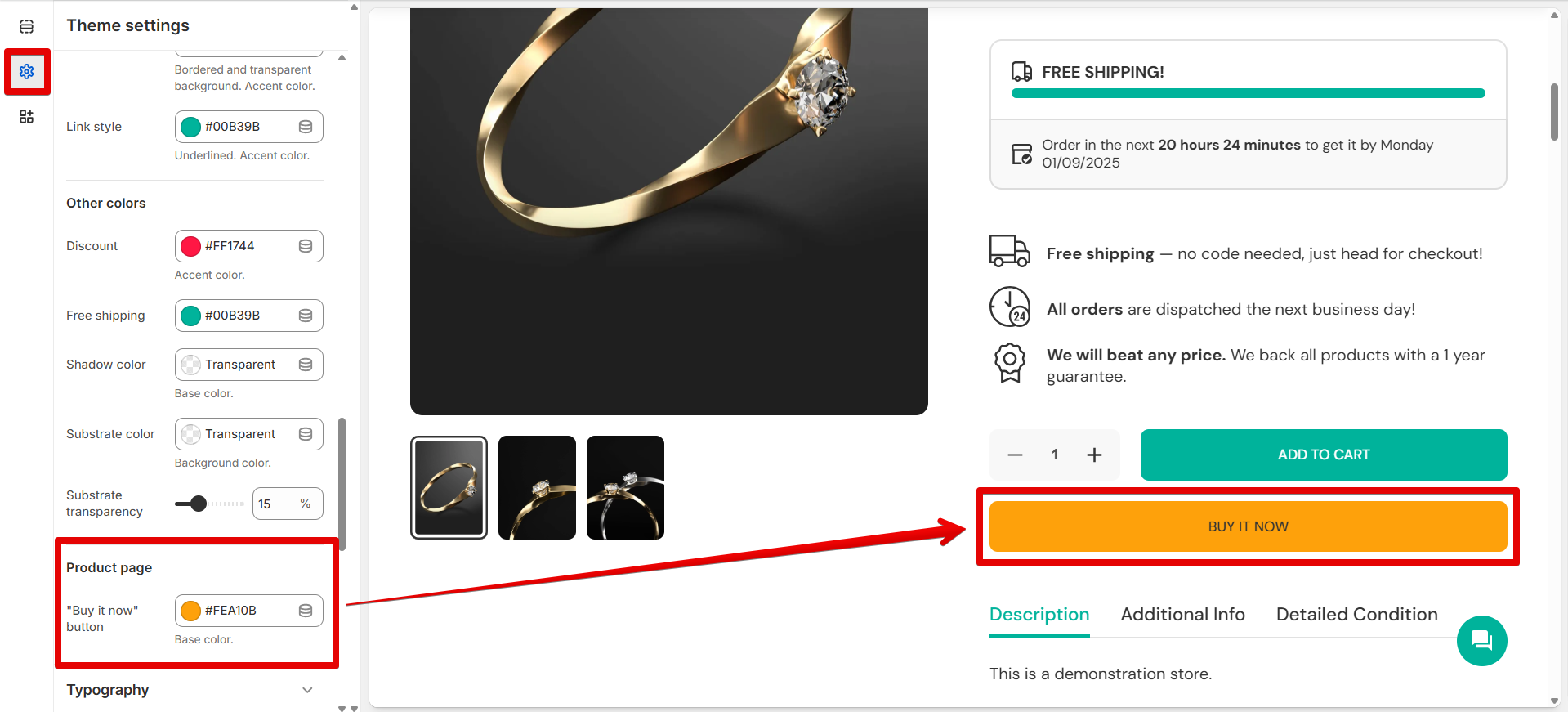Screen dimensions: 1568x712
Task: Click dynamic source icon for Substrate color
Action: pos(306,434)
